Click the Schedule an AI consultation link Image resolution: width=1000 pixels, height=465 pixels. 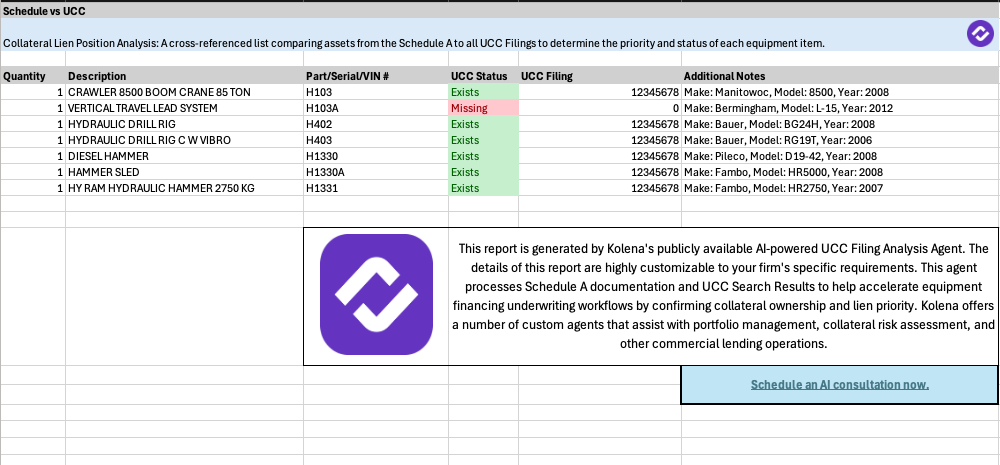(839, 385)
